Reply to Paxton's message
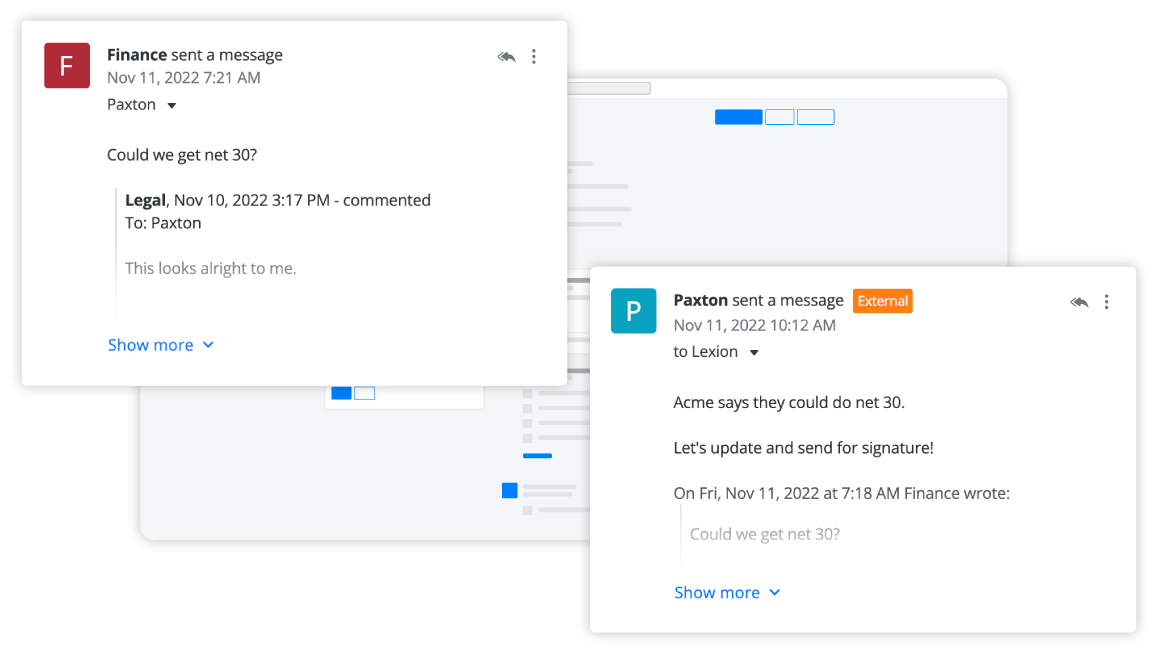Viewport: 1156px width, 652px height. 1079,301
